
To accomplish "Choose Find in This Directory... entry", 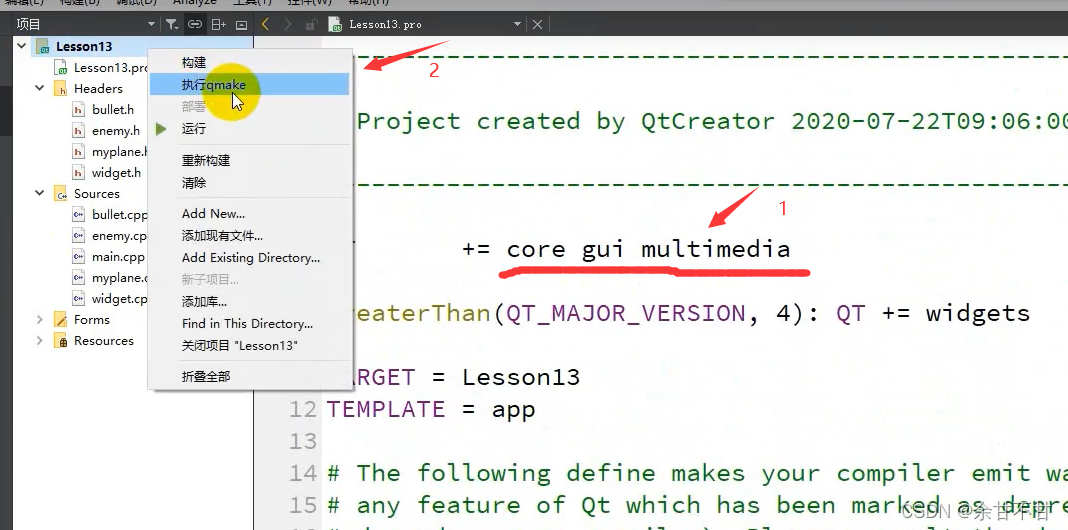I will 249,324.
